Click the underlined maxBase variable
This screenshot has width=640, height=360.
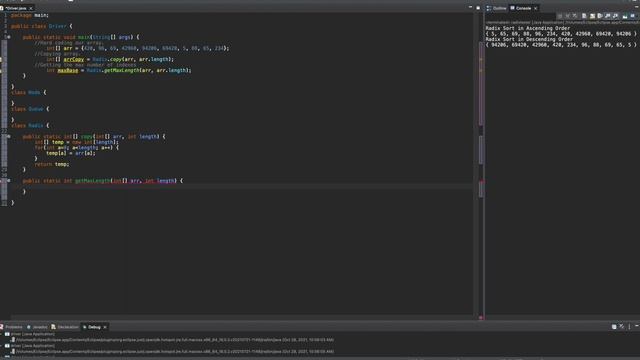[x=68, y=70]
